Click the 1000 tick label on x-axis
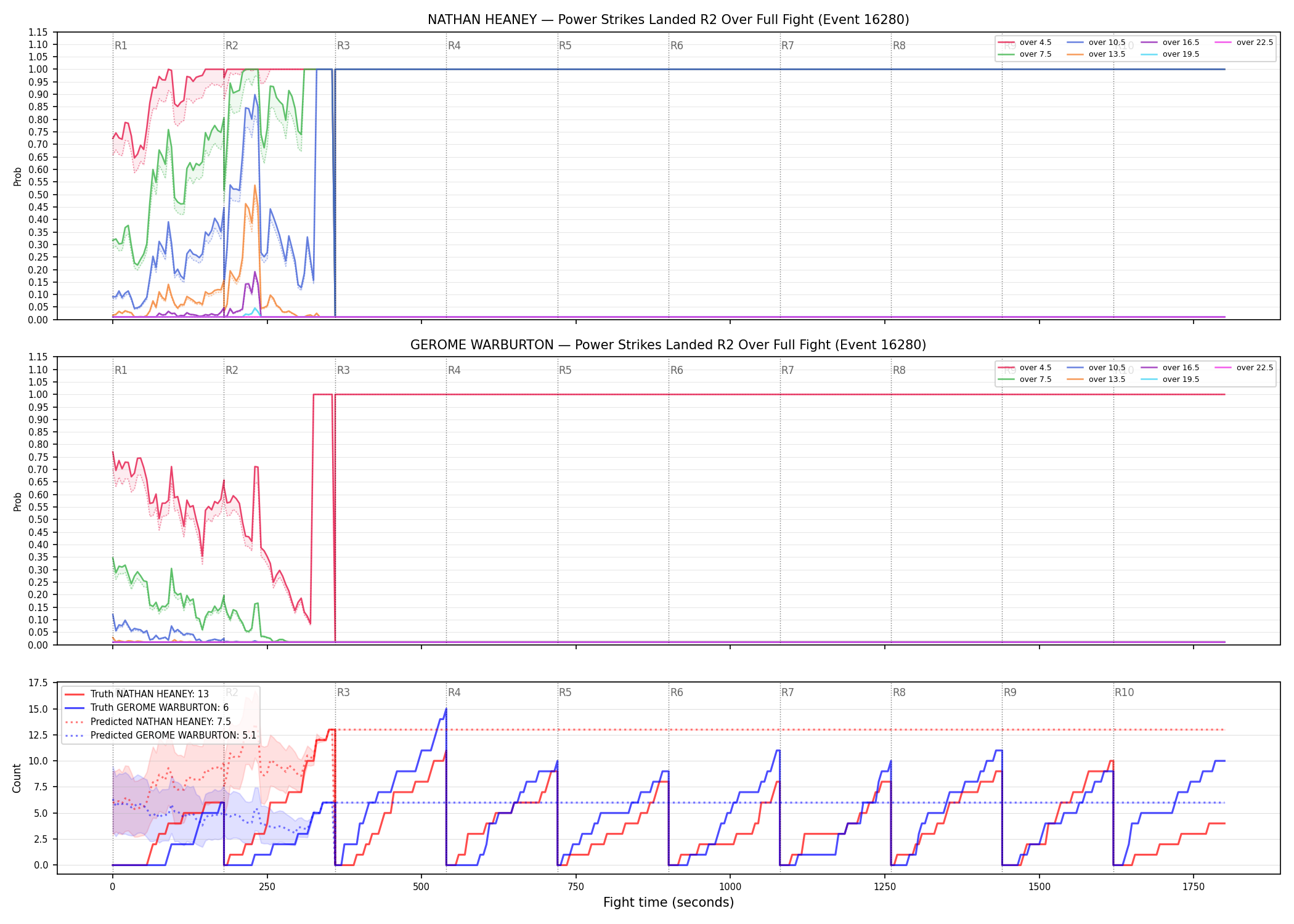The image size is (1294, 924). tap(730, 887)
